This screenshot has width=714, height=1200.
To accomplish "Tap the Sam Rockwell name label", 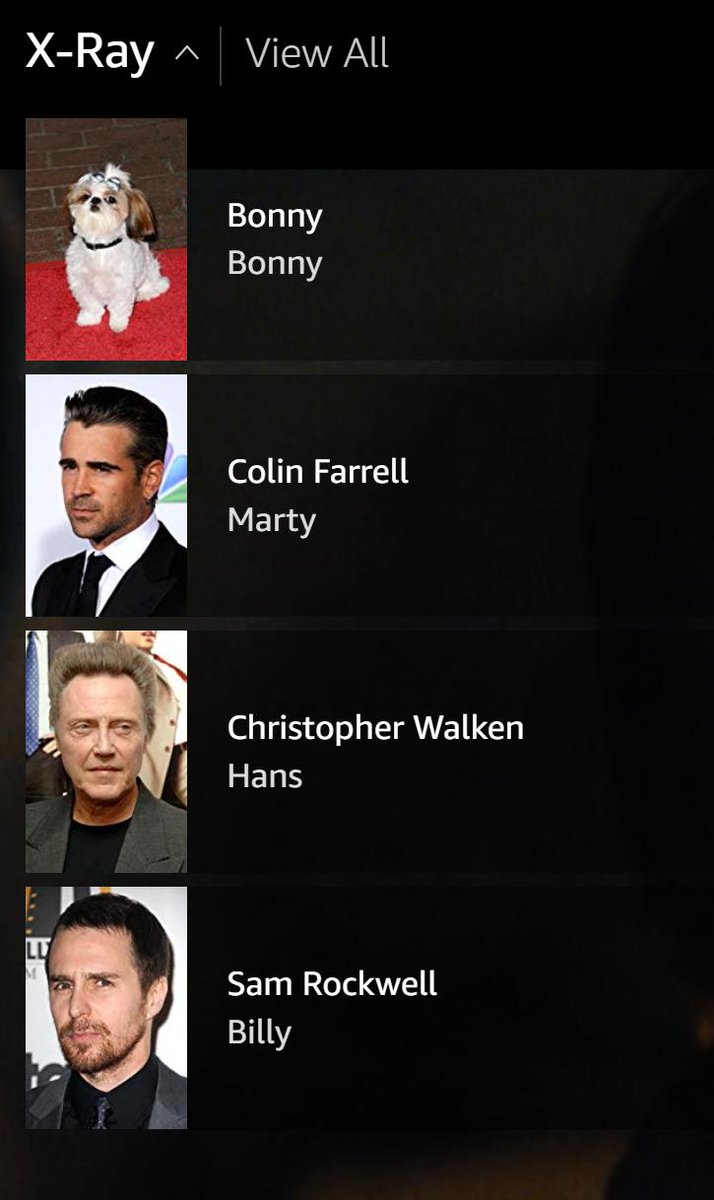I will 332,983.
